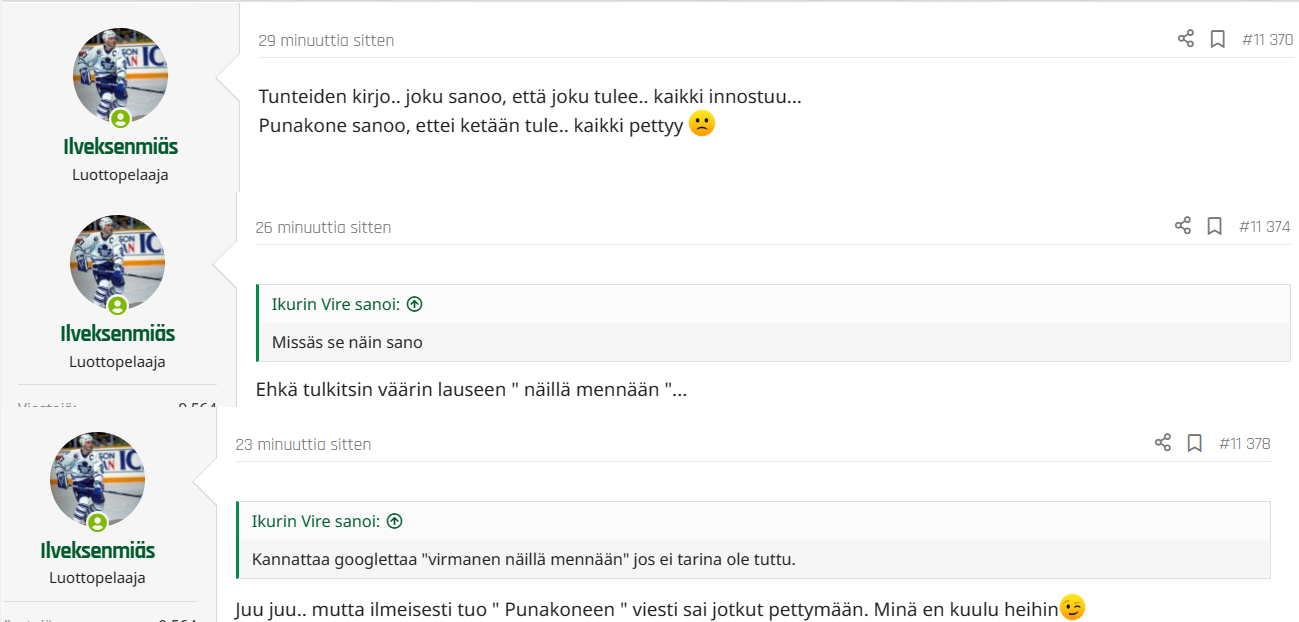Screen dimensions: 1299x622
Task: Click Ilveksenmiäs username on first post
Action: (x=120, y=147)
